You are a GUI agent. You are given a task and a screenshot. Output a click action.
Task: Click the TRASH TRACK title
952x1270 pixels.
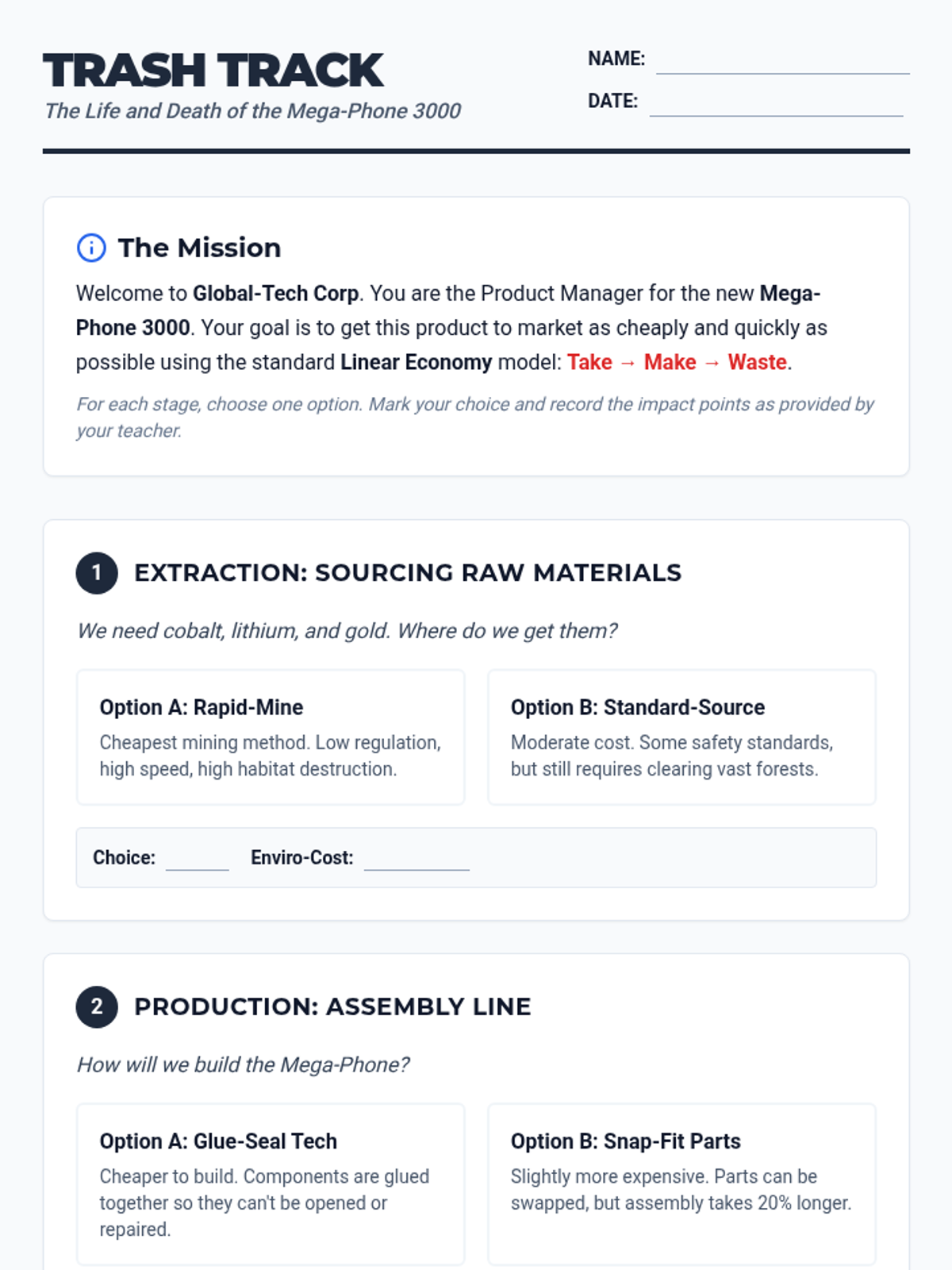click(213, 70)
